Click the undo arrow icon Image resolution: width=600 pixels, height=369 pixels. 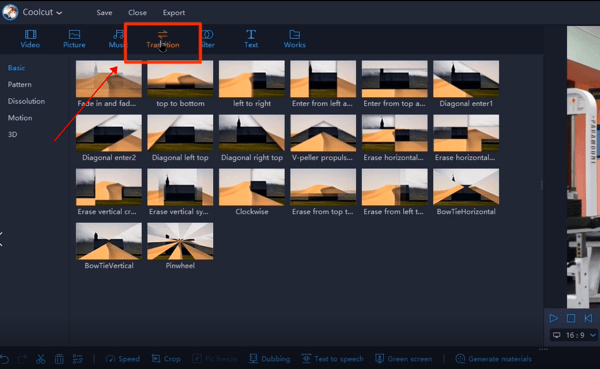[x=5, y=359]
